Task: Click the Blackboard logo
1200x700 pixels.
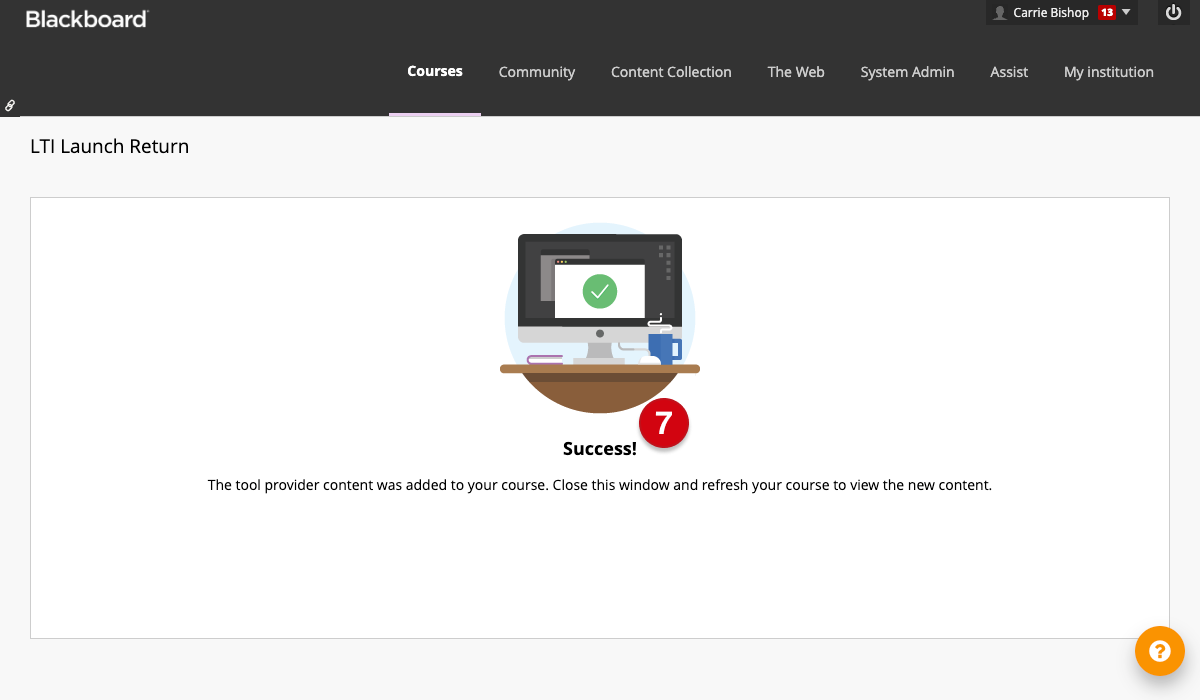Action: (x=87, y=18)
